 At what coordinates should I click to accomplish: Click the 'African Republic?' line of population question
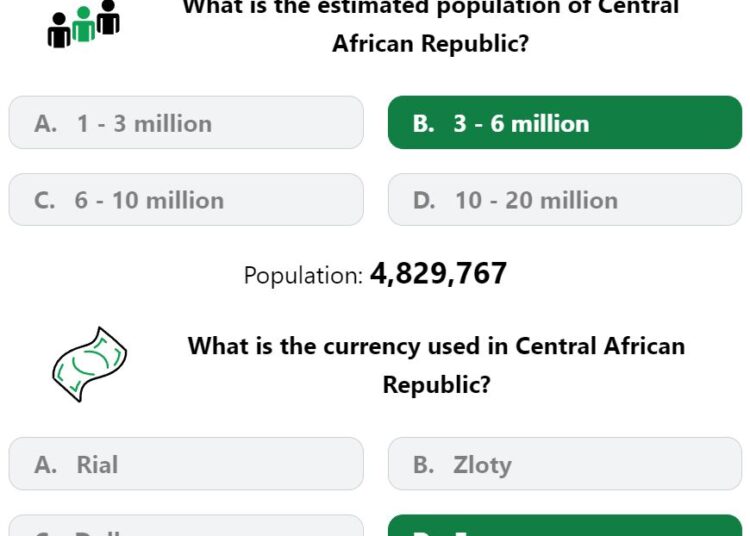coord(430,44)
